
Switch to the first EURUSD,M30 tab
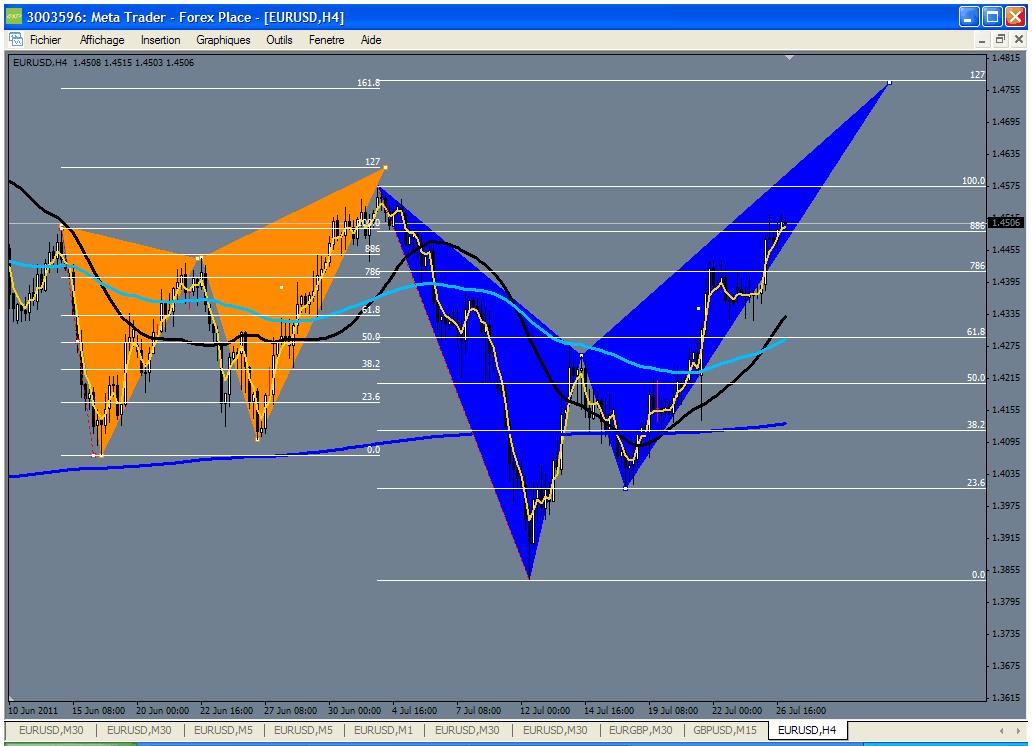51,730
